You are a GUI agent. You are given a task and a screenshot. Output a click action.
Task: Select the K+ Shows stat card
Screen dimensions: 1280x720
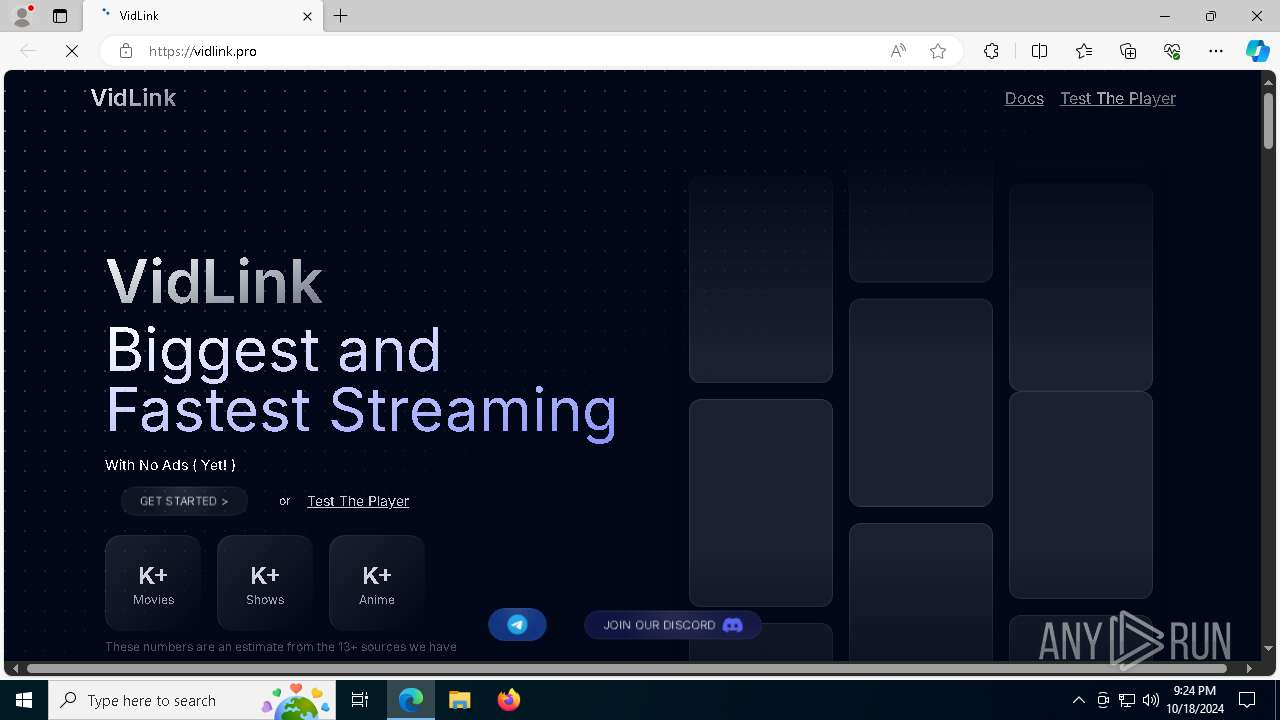(265, 584)
